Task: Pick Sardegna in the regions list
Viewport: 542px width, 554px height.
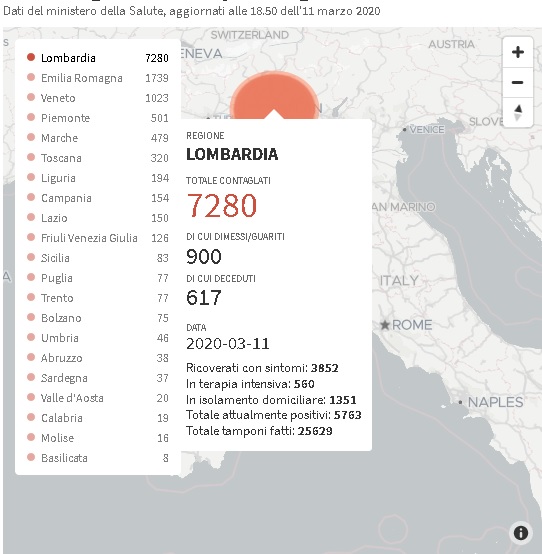Action: 98,378
